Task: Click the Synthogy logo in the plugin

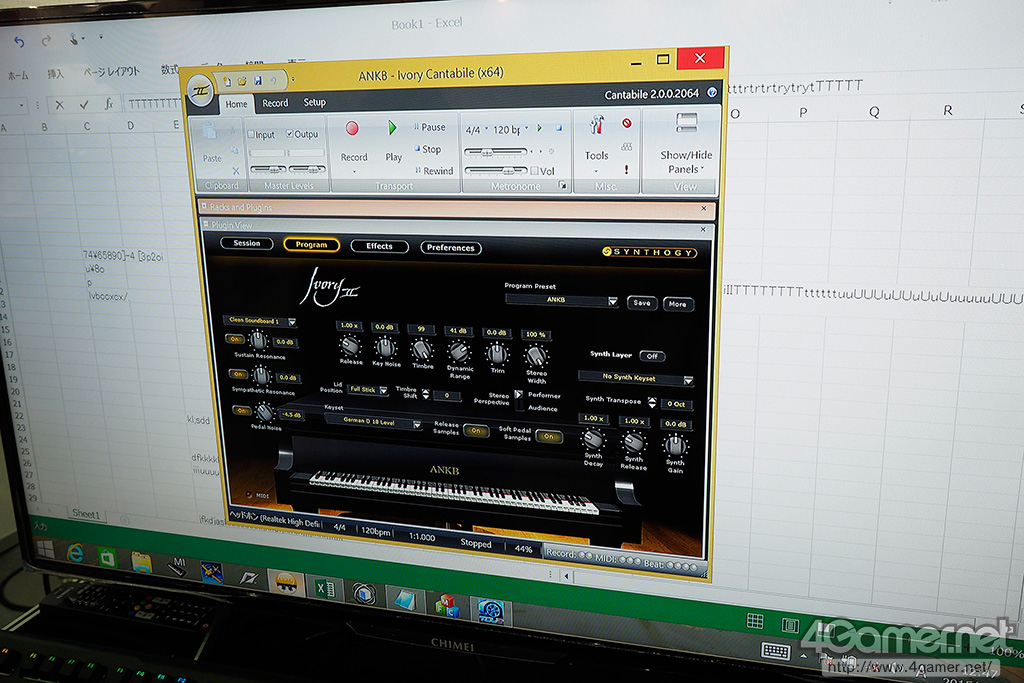Action: tap(648, 252)
